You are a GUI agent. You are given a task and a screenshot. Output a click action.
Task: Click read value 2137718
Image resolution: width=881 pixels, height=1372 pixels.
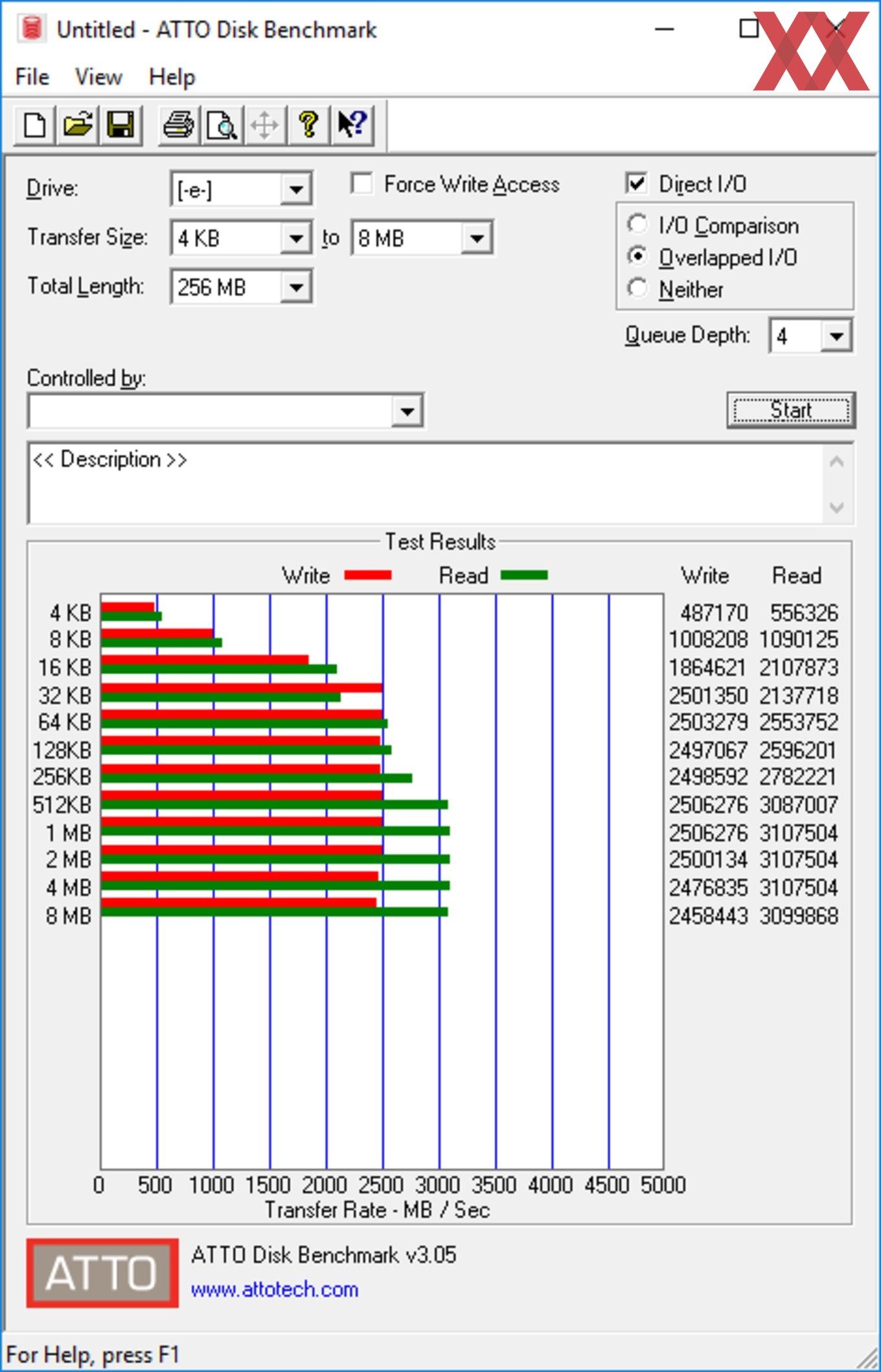799,696
